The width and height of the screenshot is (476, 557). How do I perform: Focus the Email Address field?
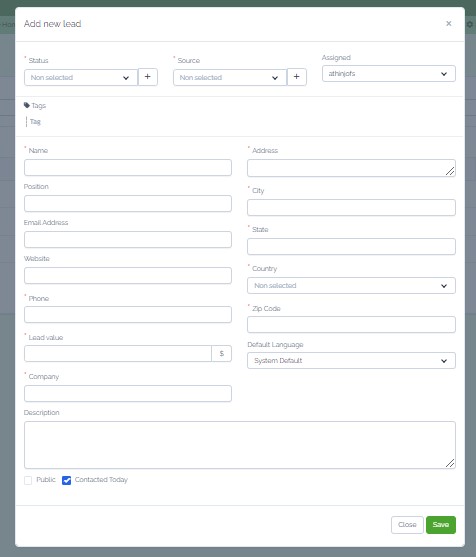(128, 239)
